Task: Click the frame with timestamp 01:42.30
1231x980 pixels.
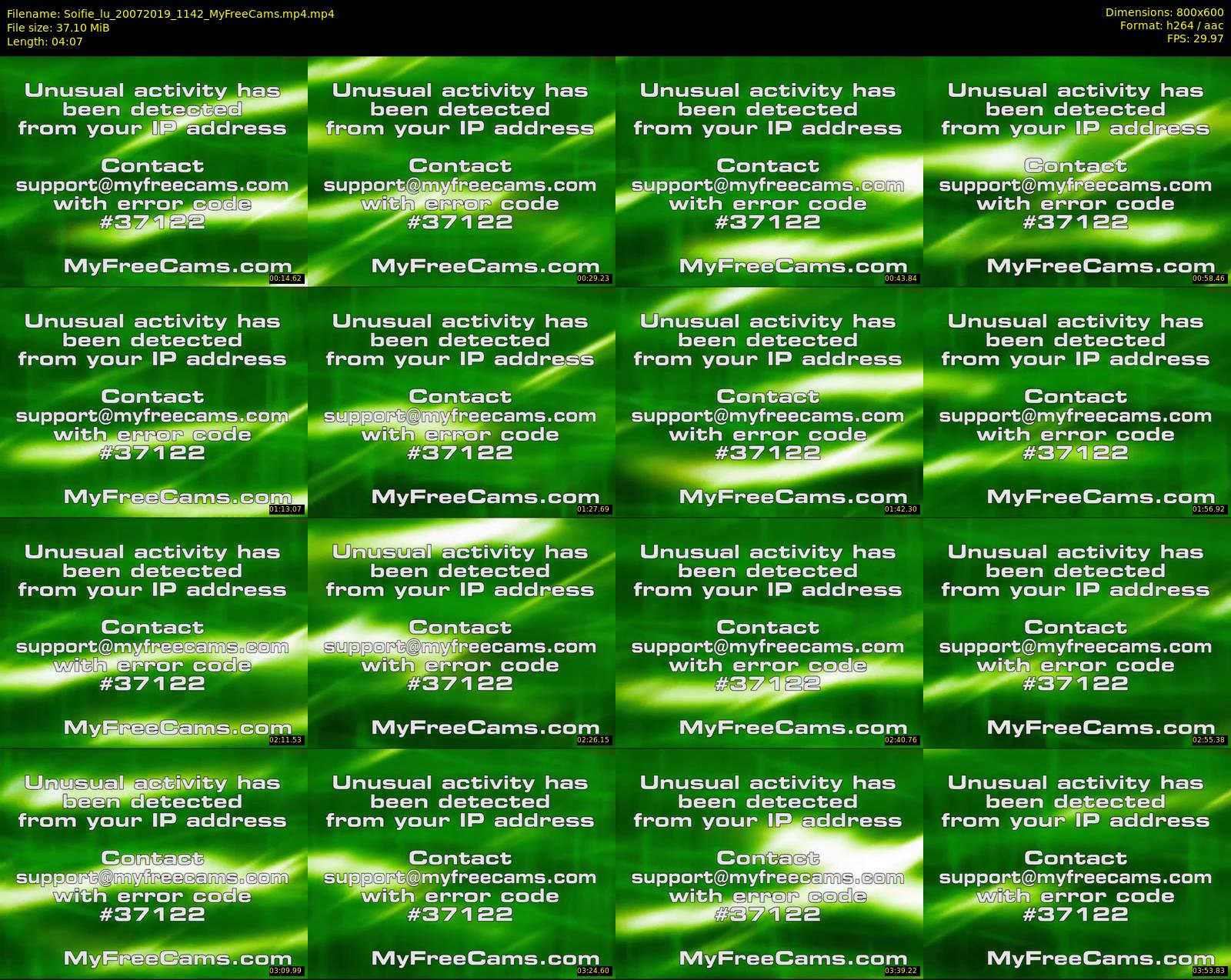Action: [769, 402]
